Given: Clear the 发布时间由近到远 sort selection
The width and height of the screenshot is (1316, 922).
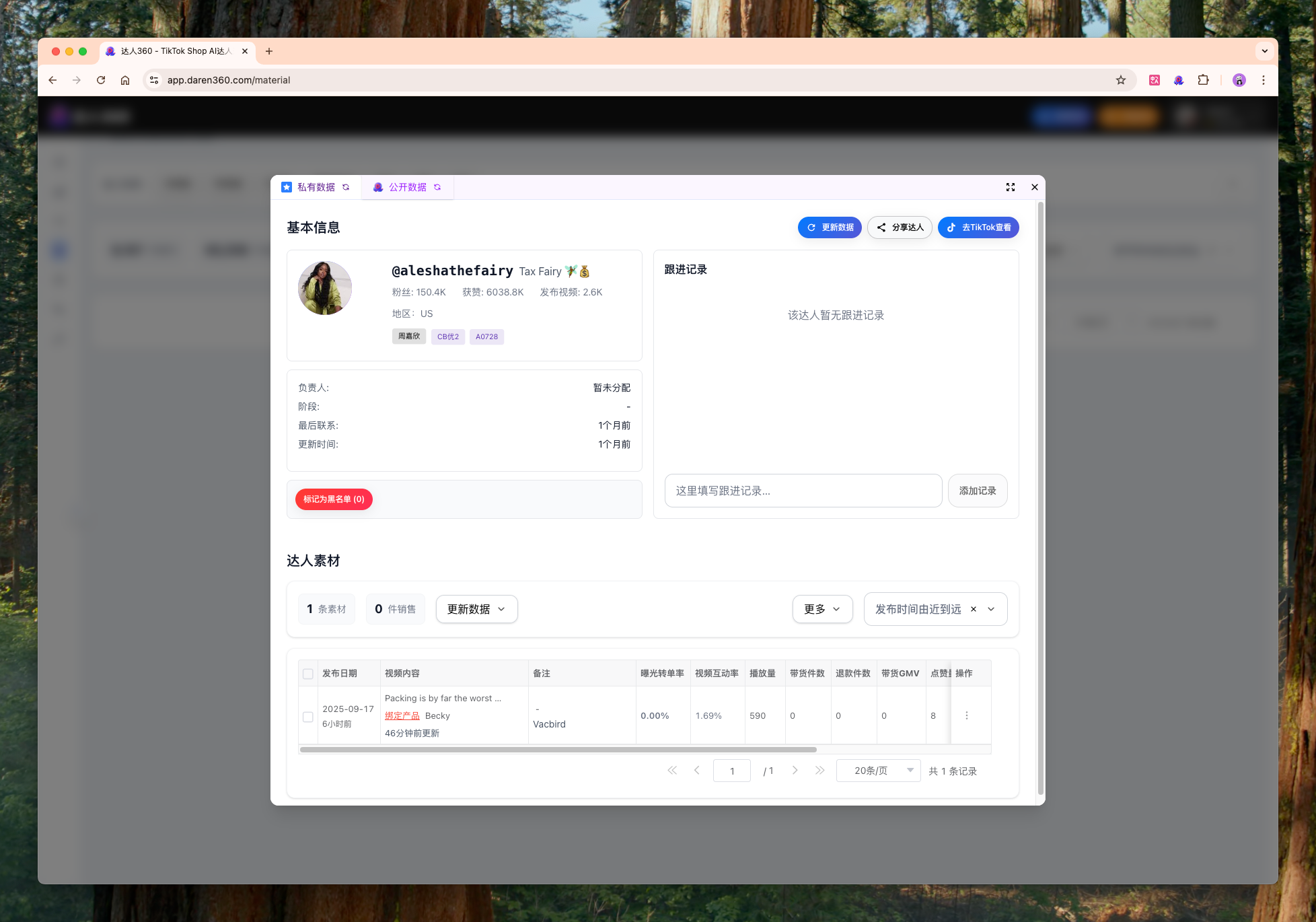Looking at the screenshot, I should tap(973, 609).
